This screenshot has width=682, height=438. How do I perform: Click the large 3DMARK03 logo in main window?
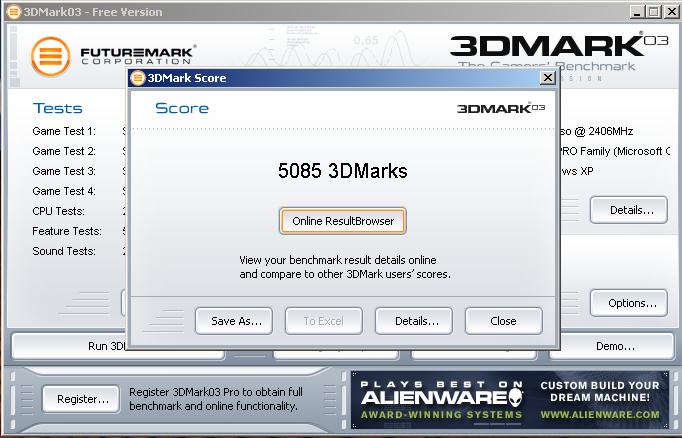tap(559, 45)
